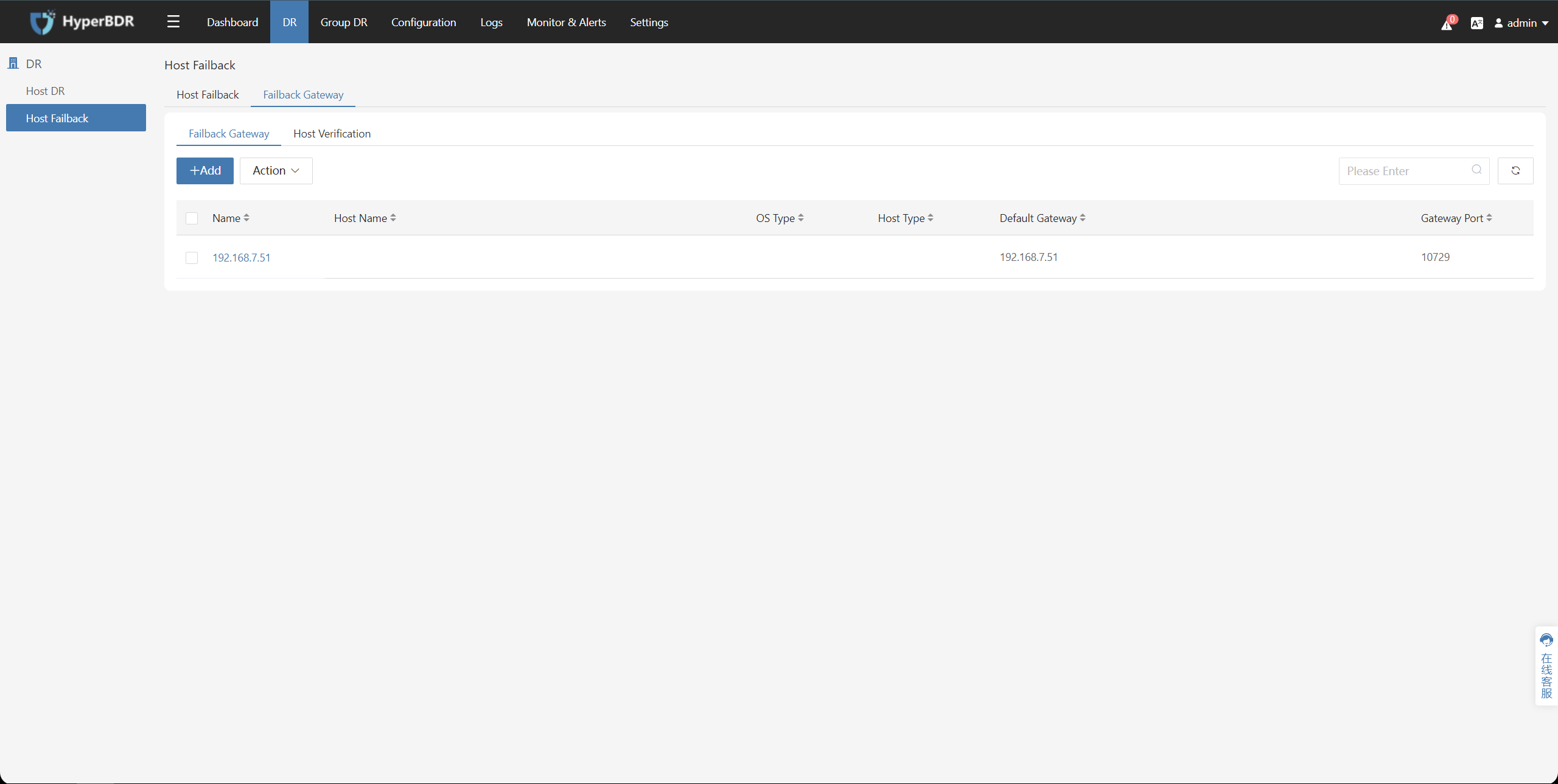Click the HyperBDR logo
1558x784 pixels.
[82, 22]
